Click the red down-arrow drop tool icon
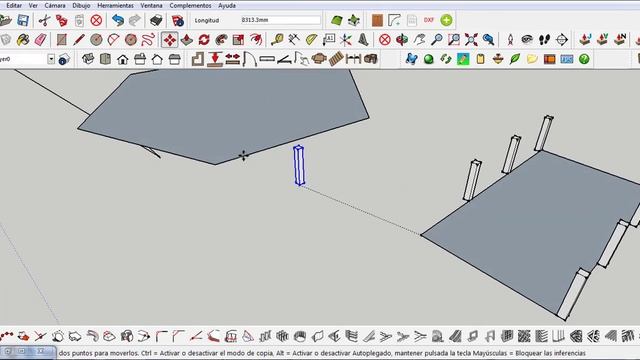The image size is (640, 360). [215, 59]
